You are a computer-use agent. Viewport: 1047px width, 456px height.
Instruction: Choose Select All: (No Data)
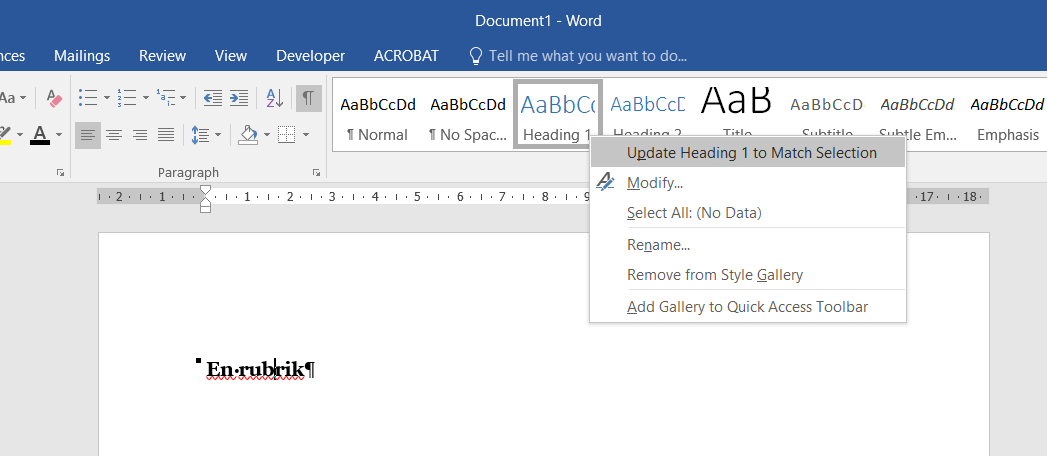(x=748, y=213)
